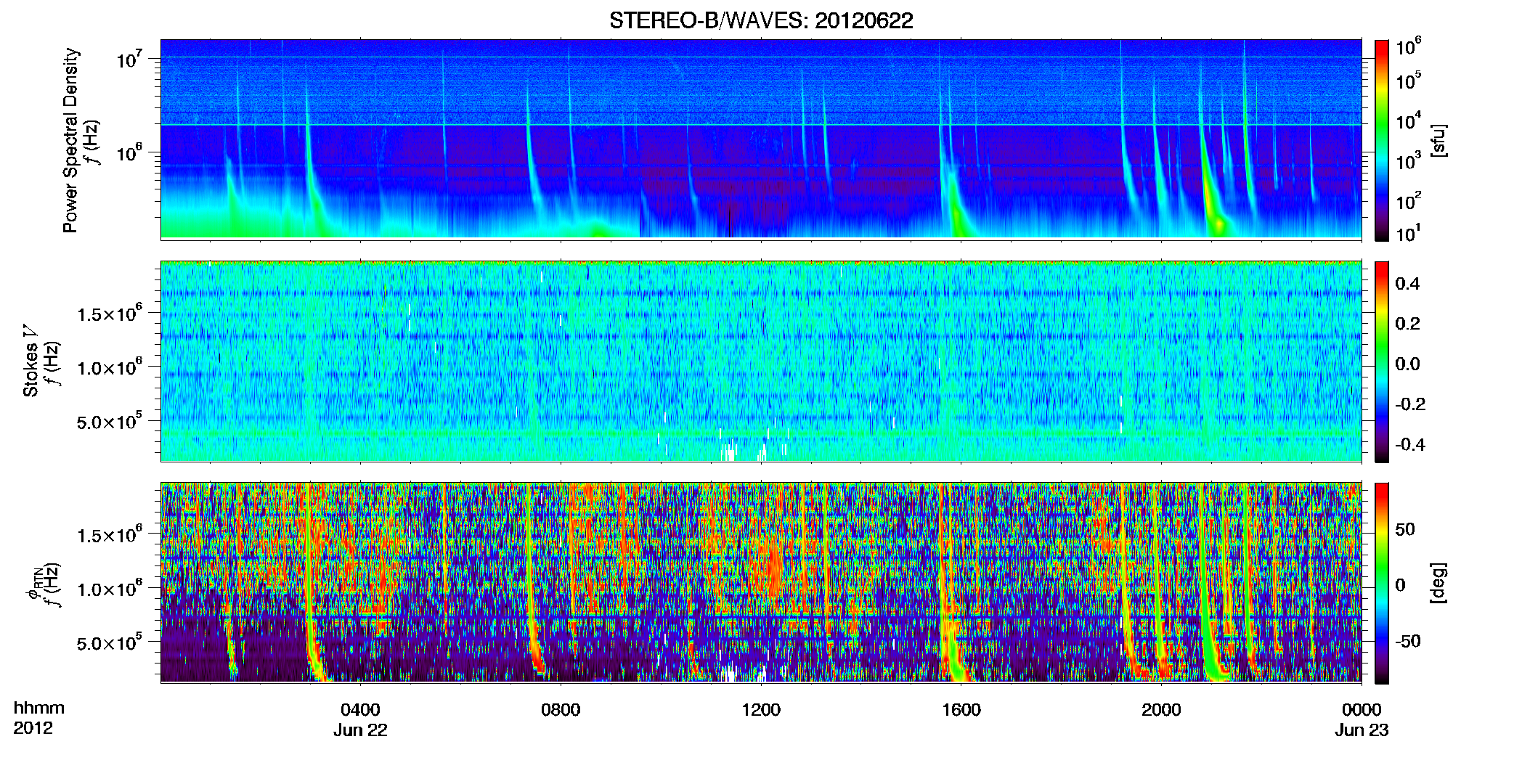
Task: Click the 0000 Jun 23 time tick label
Action: [x=1362, y=719]
